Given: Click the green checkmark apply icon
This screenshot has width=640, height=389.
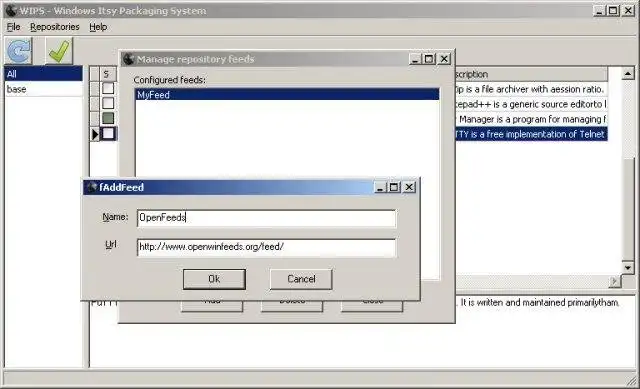Looking at the screenshot, I should [x=59, y=51].
